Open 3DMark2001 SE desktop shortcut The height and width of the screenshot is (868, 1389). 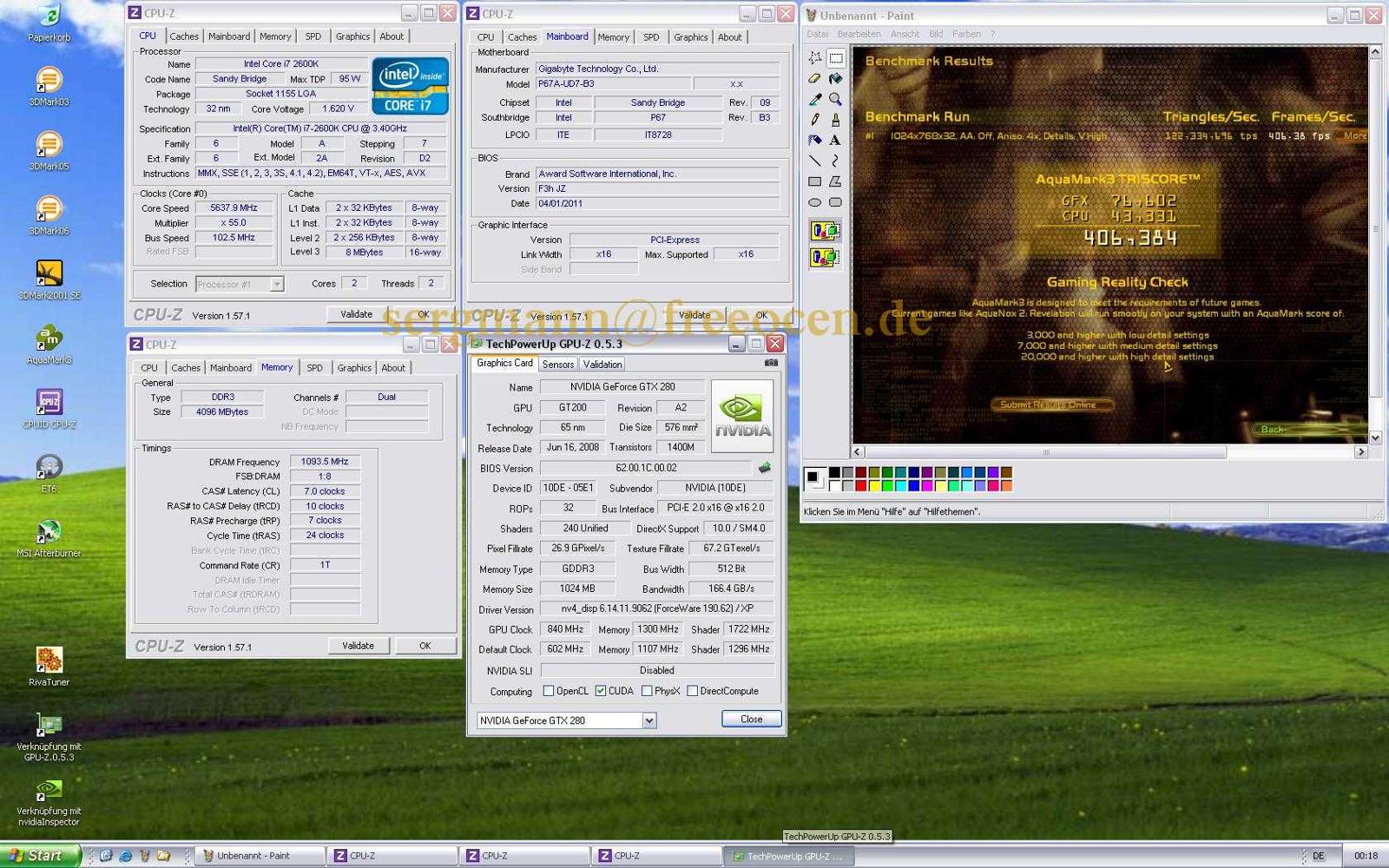tap(49, 280)
